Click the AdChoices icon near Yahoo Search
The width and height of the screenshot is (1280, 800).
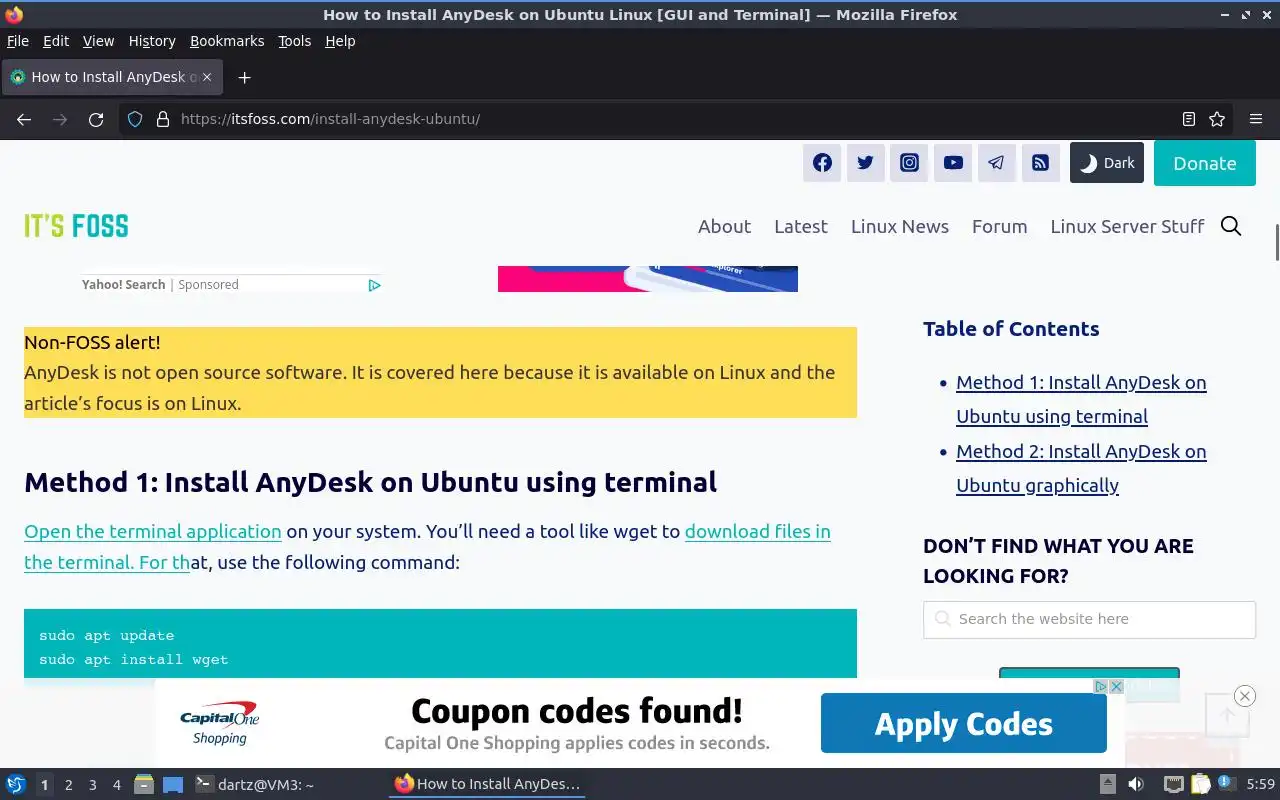pyautogui.click(x=374, y=285)
